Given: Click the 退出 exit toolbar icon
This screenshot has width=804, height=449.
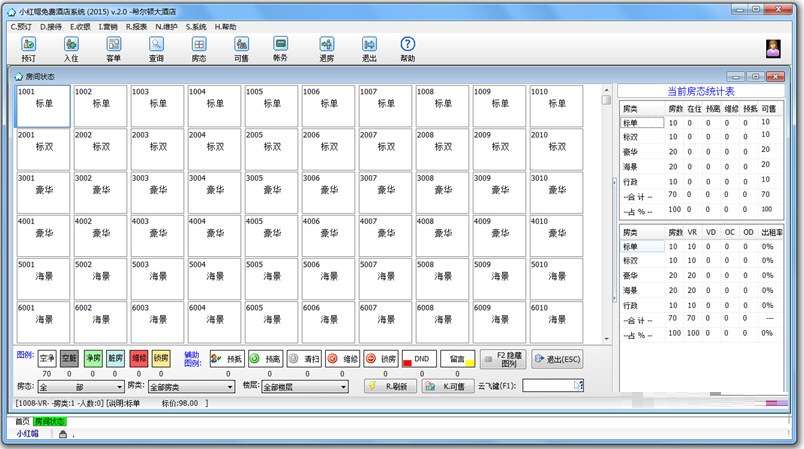Looking at the screenshot, I should pos(369,49).
